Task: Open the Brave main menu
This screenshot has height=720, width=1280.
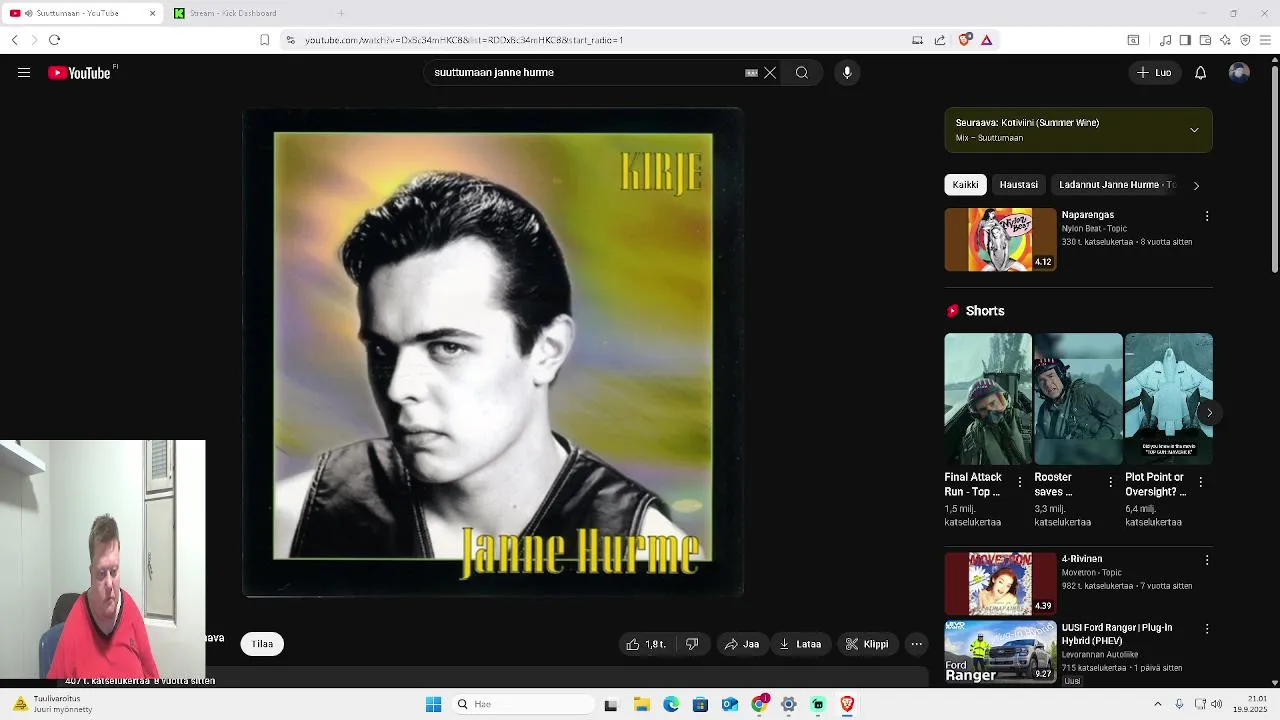Action: click(x=1265, y=40)
